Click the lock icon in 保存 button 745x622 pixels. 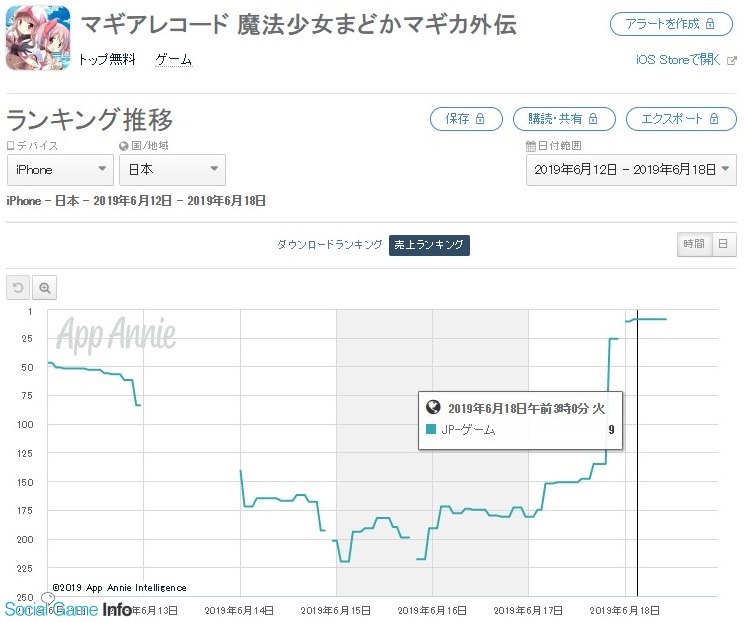click(x=480, y=119)
